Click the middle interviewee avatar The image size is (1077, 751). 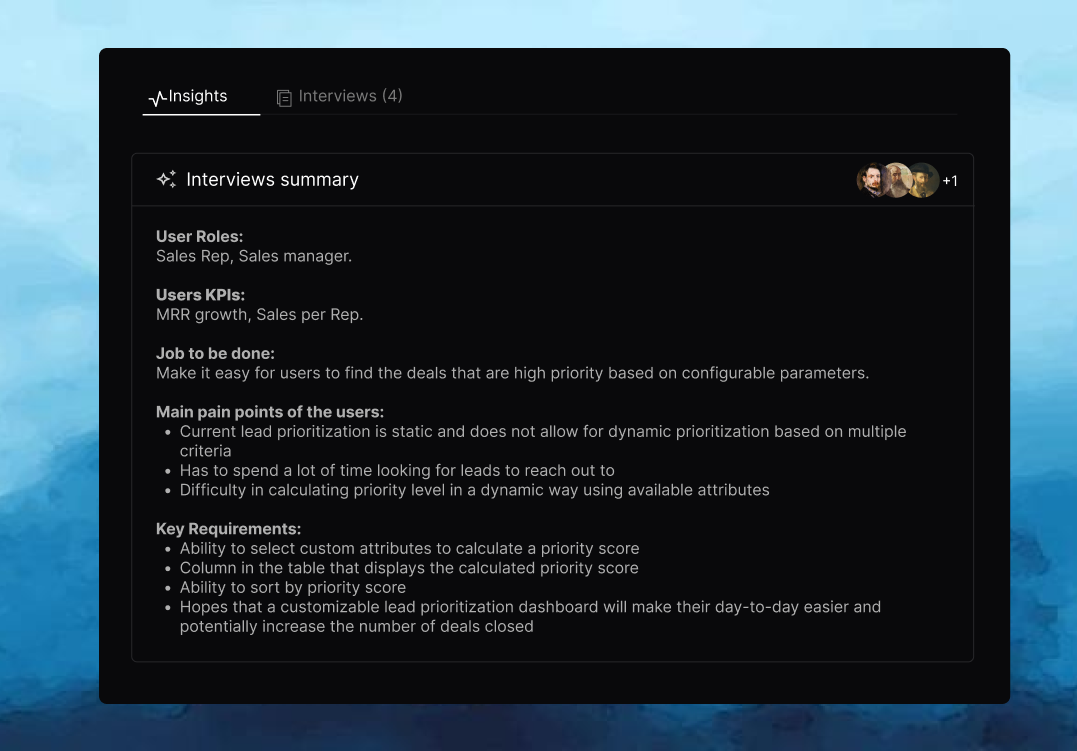[896, 180]
